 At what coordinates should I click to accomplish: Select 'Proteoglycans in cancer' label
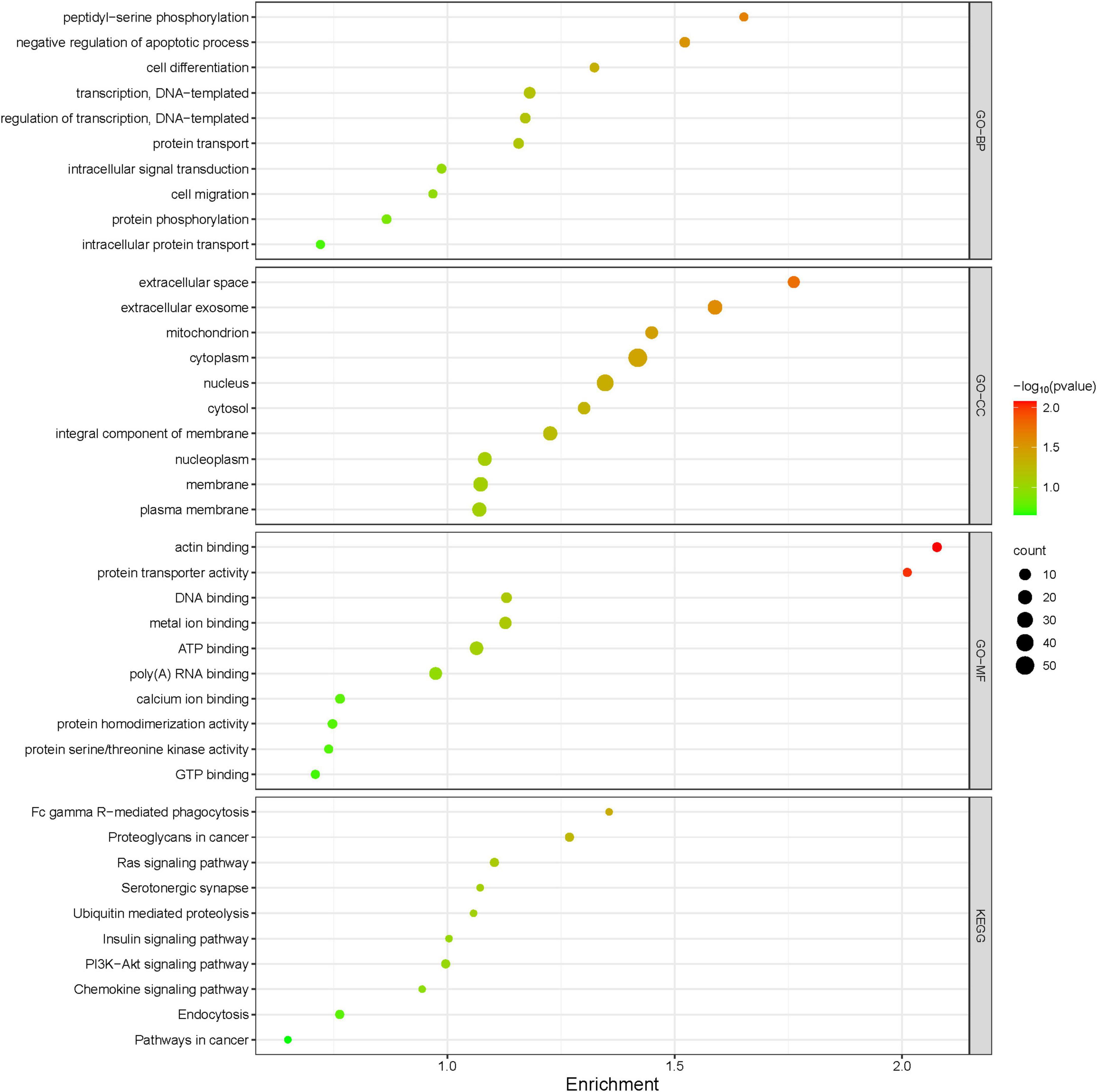click(178, 837)
